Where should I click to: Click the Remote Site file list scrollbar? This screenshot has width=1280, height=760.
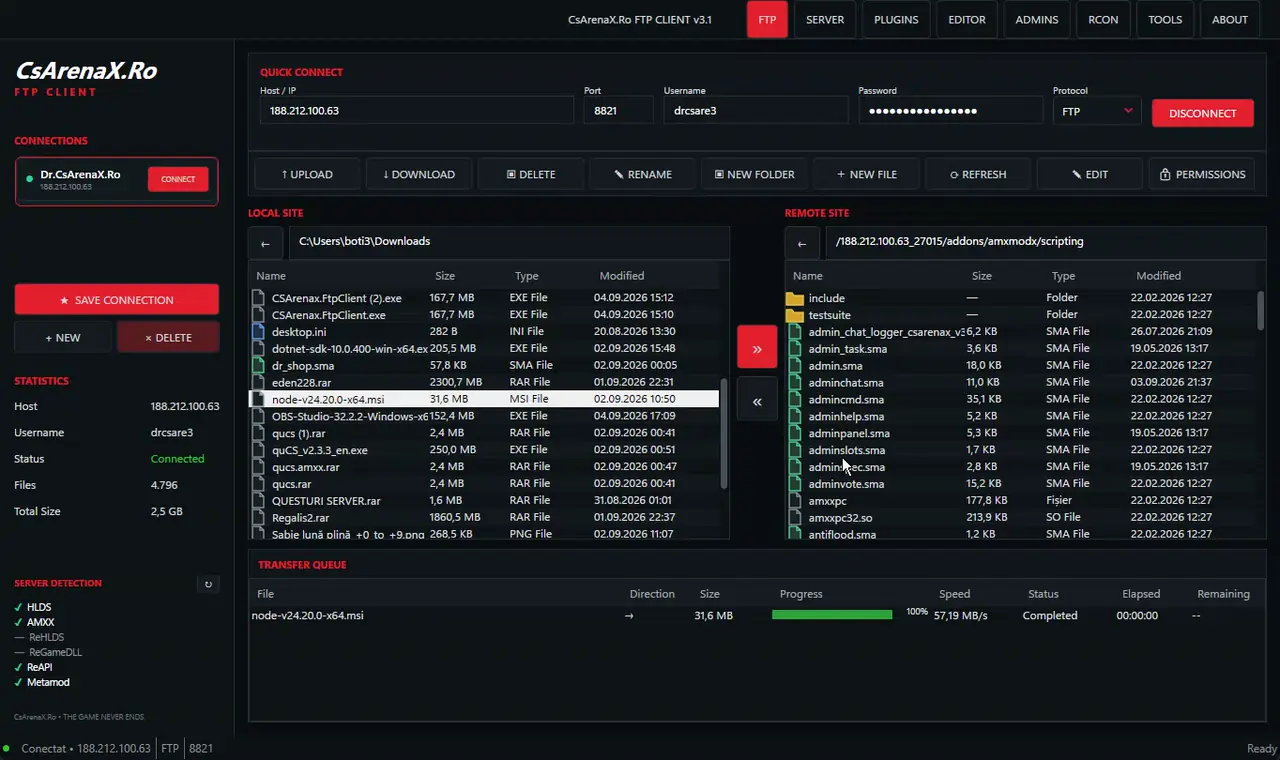(1261, 310)
